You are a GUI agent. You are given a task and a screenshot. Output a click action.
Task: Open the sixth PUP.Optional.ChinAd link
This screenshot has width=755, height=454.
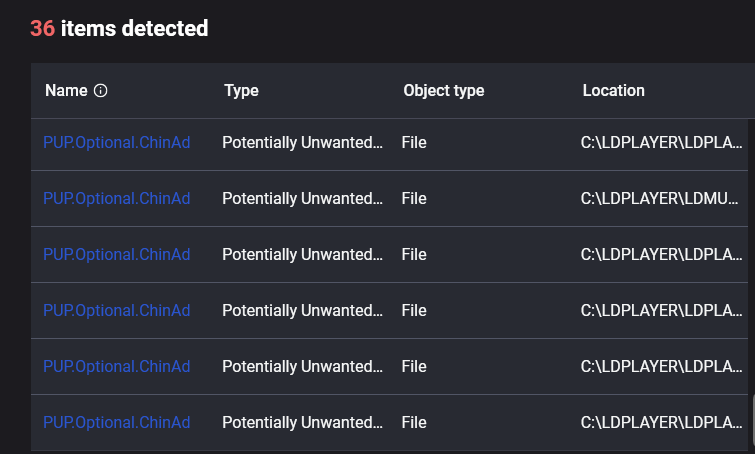[116, 423]
